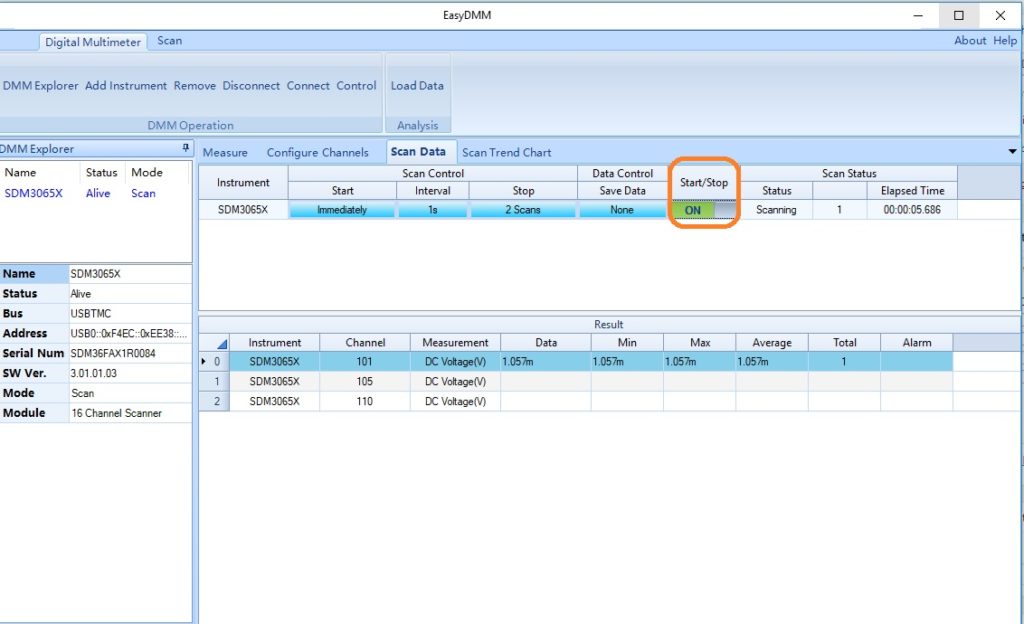Open the Stop '2 Scans' dropdown cell
Viewport: 1024px width, 624px height.
pyautogui.click(x=523, y=210)
